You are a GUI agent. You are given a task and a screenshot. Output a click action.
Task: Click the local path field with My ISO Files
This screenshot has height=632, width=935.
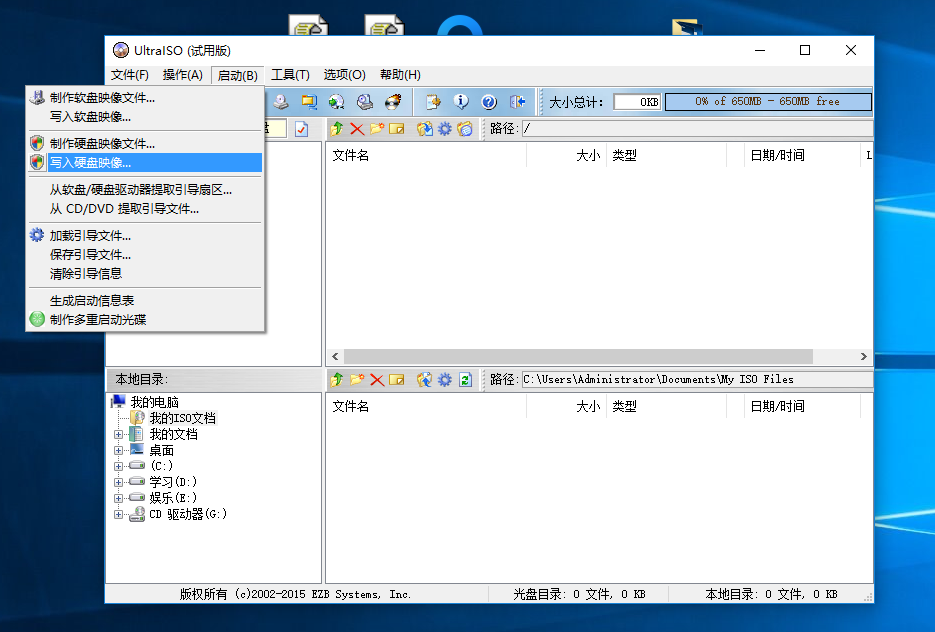tap(698, 380)
